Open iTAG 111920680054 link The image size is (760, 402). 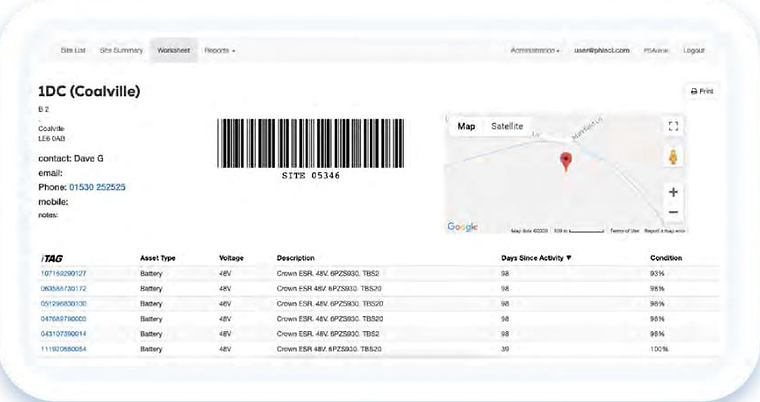click(x=63, y=349)
